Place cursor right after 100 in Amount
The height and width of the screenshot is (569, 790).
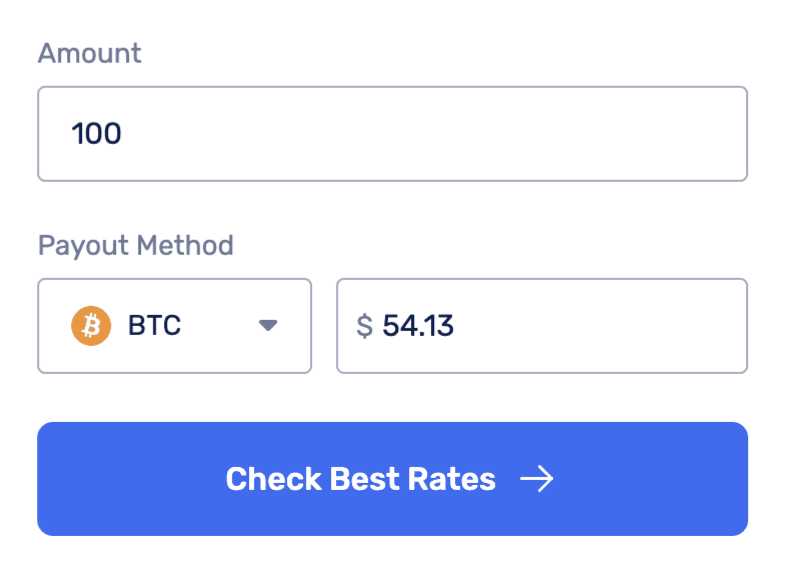(x=124, y=134)
